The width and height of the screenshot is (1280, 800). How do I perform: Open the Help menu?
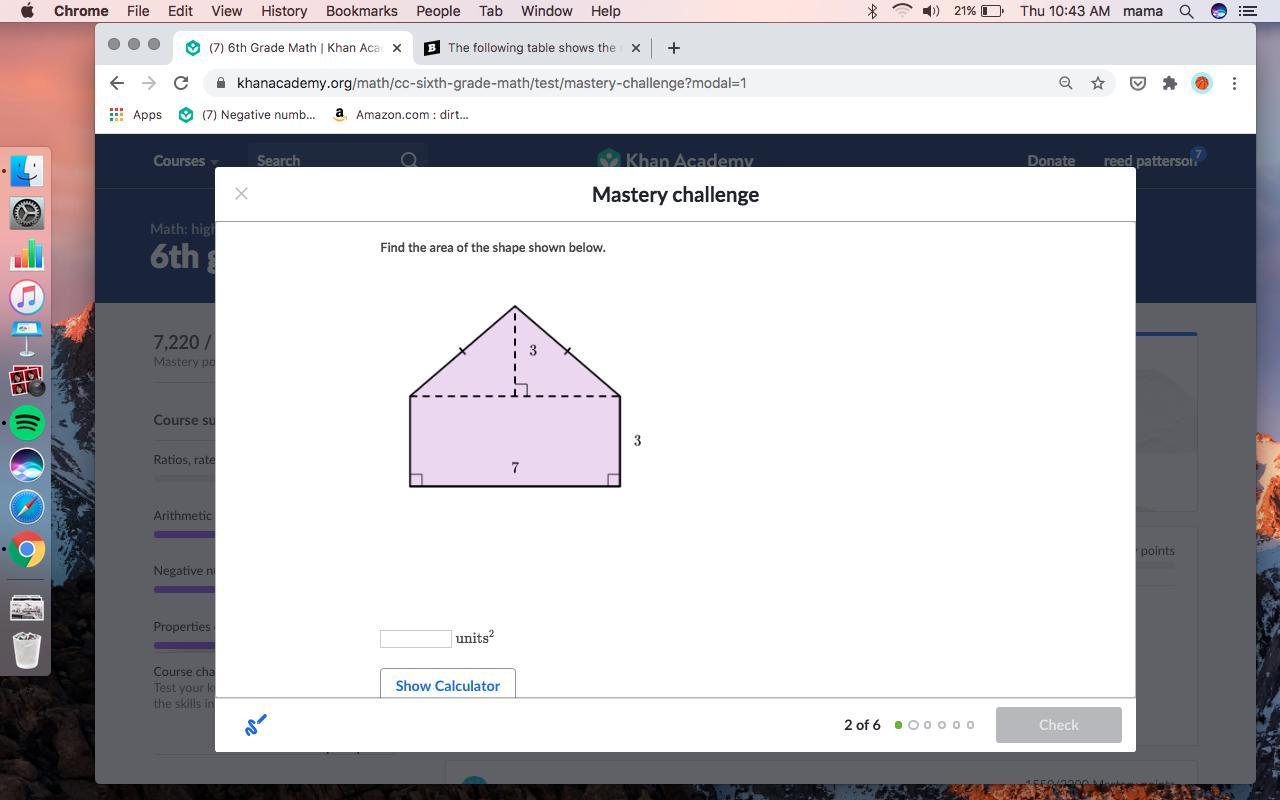click(x=605, y=11)
